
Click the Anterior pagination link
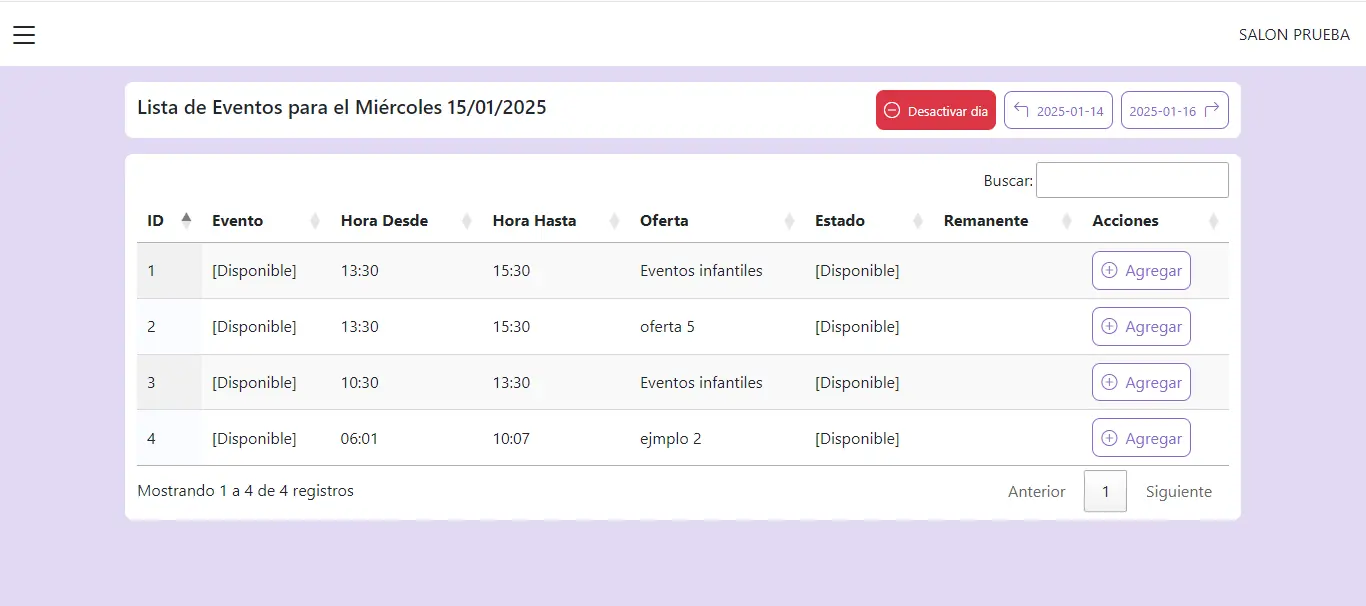point(1037,492)
